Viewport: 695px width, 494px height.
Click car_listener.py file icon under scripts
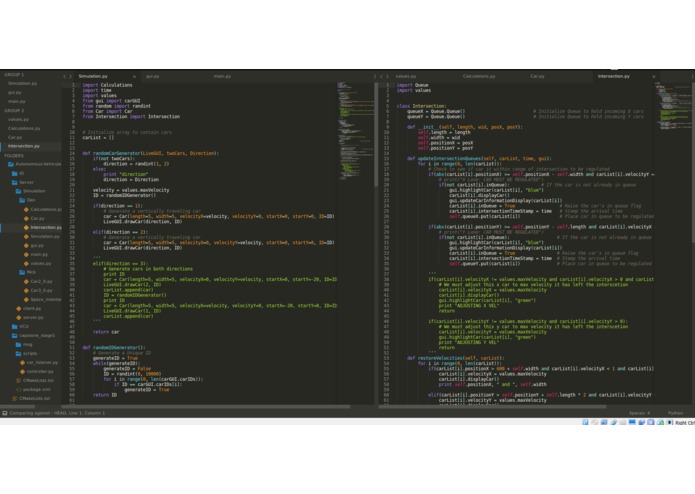22,362
